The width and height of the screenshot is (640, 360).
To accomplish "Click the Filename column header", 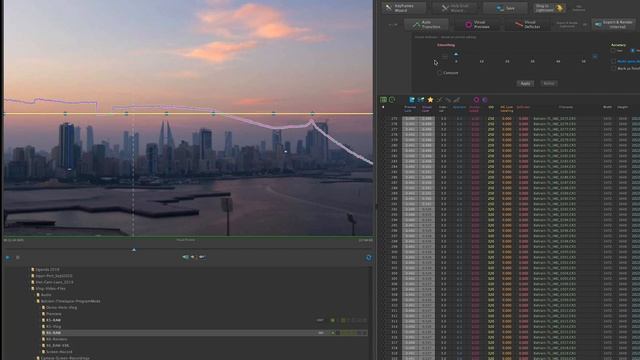I will [x=565, y=107].
